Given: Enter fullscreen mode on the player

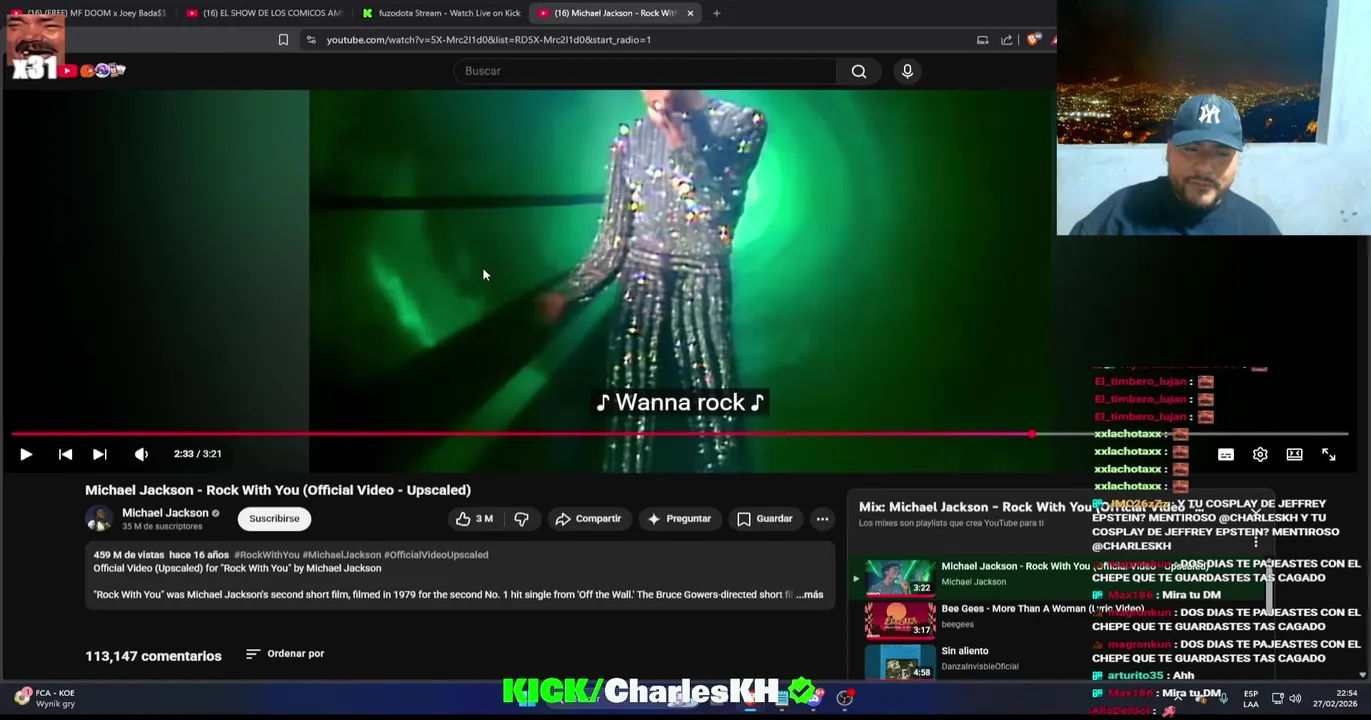Looking at the screenshot, I should (1328, 454).
